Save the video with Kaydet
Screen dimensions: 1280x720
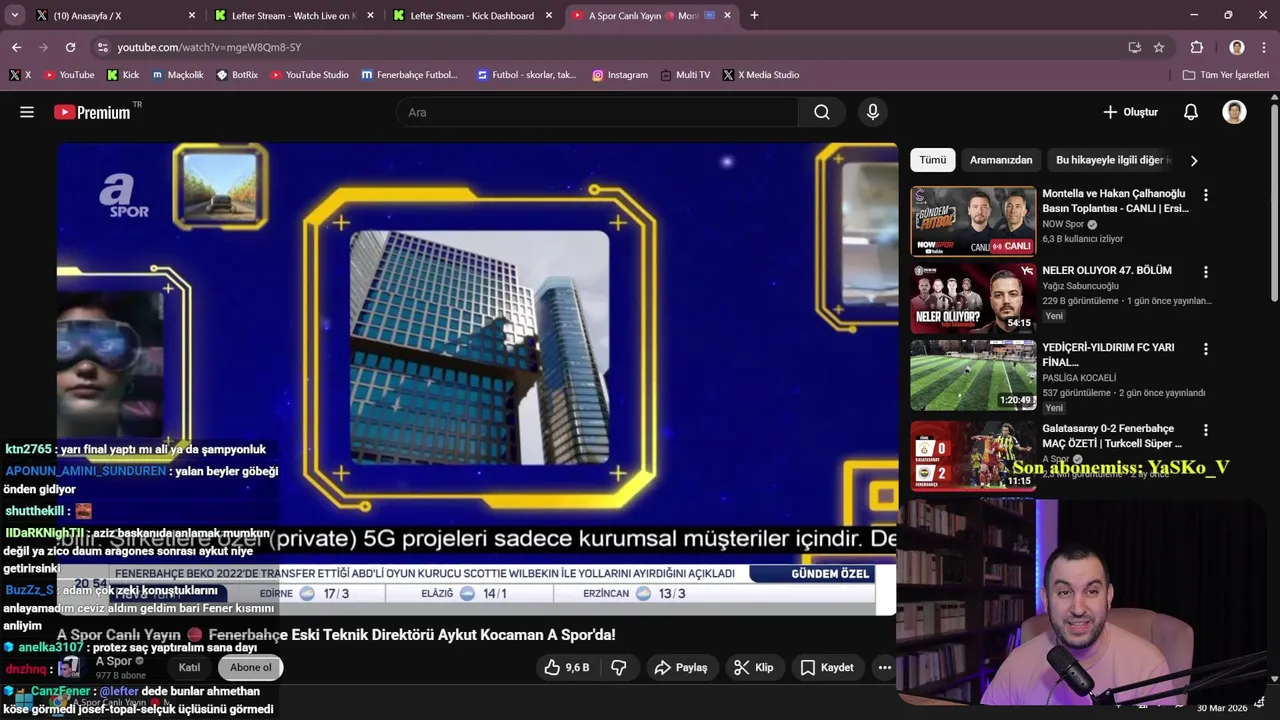827,667
